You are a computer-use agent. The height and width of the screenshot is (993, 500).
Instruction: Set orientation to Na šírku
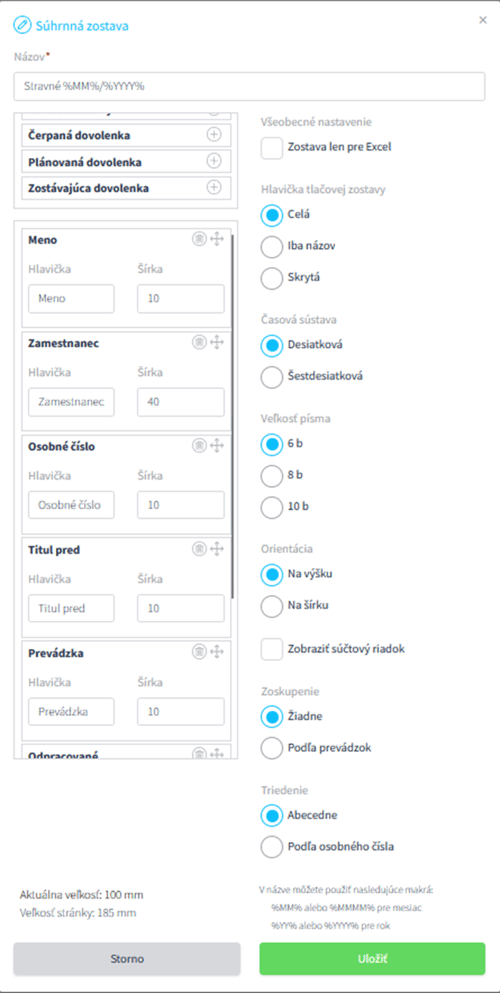pos(272,606)
